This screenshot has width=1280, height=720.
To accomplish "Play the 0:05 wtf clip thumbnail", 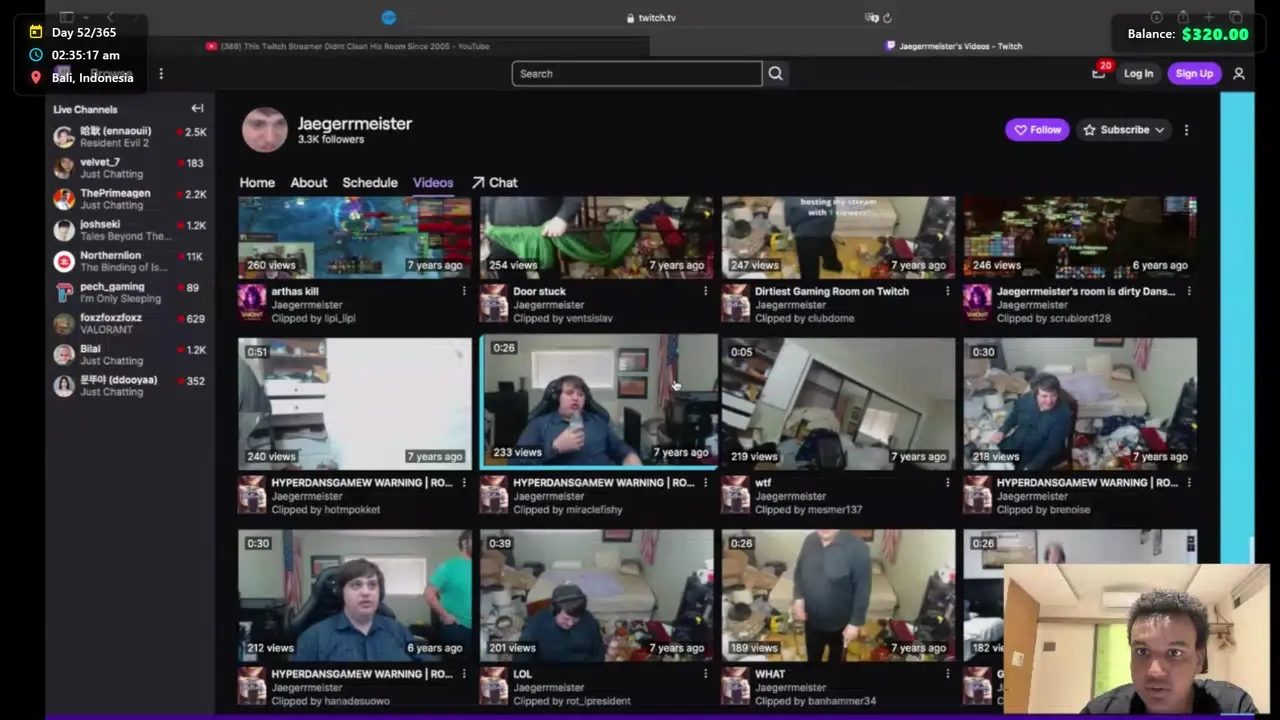I will point(839,403).
